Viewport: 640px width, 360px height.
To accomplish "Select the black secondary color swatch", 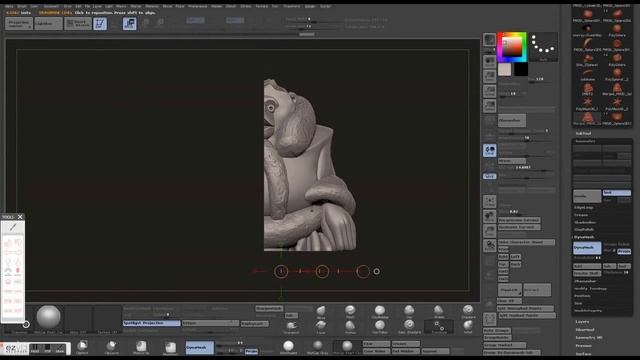I will (x=521, y=69).
